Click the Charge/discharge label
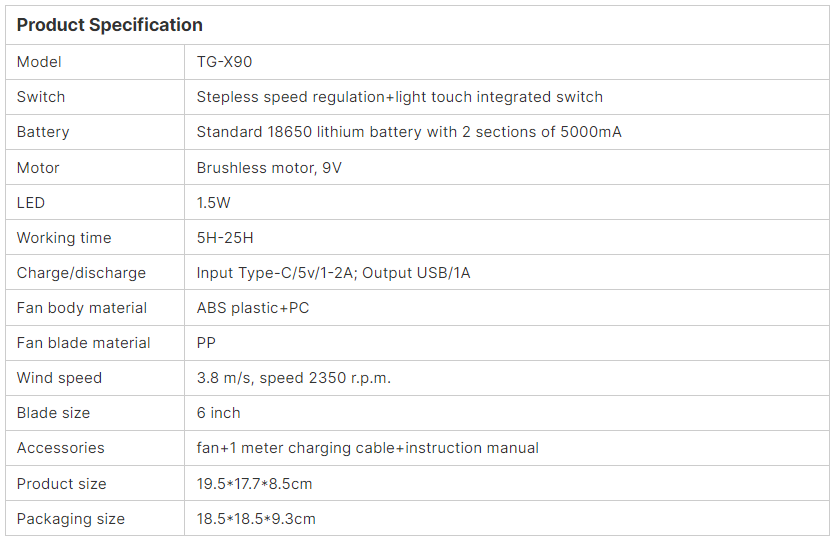The width and height of the screenshot is (839, 543). pyautogui.click(x=81, y=273)
